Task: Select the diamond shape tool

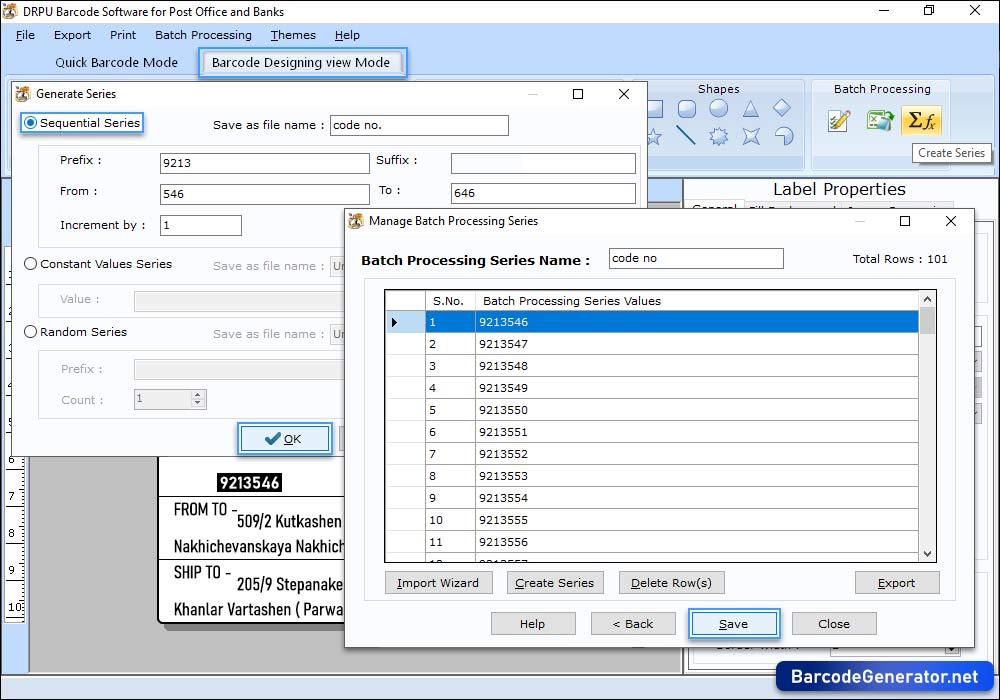Action: (x=782, y=108)
